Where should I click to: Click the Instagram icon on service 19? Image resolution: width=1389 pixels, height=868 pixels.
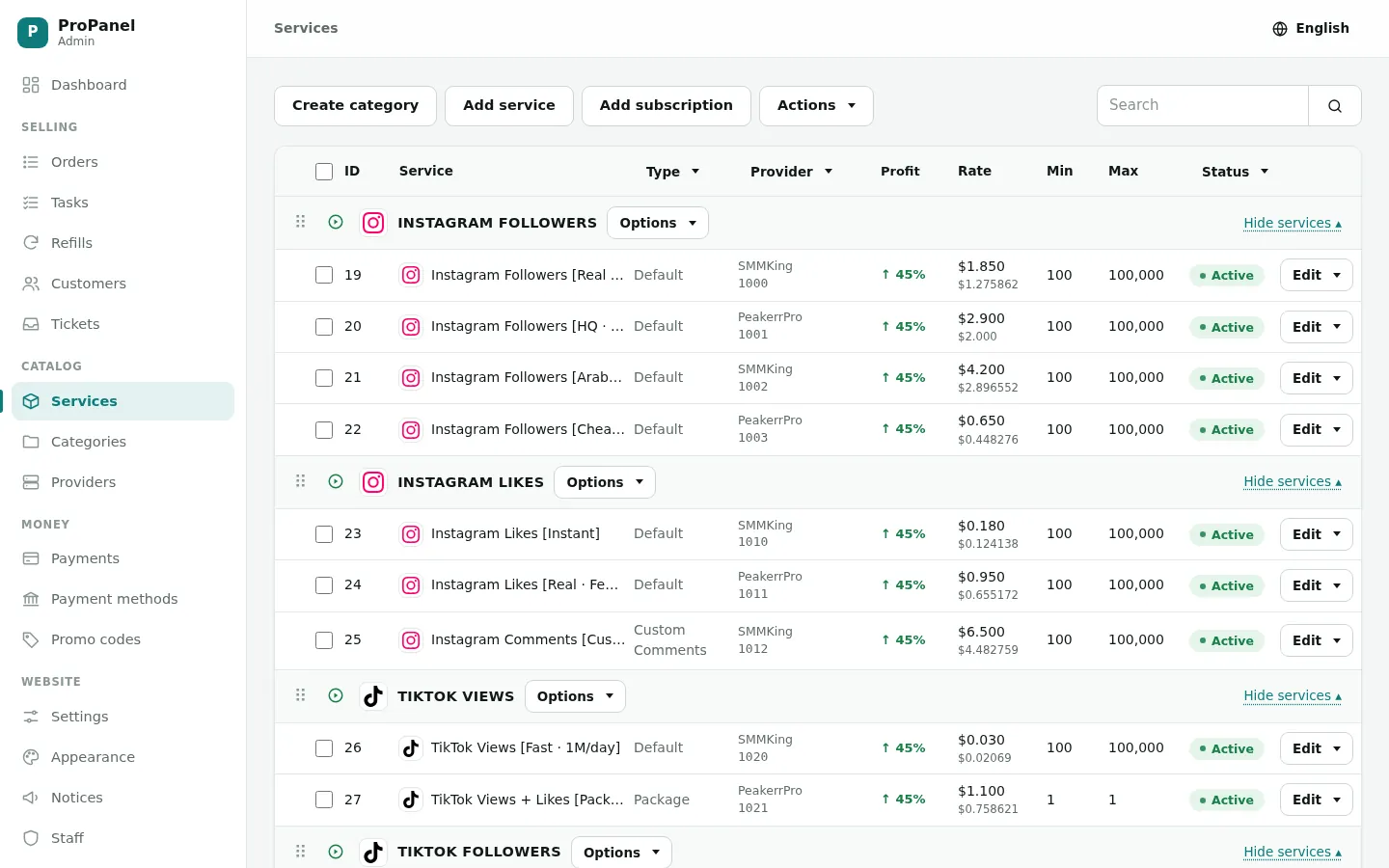point(411,275)
